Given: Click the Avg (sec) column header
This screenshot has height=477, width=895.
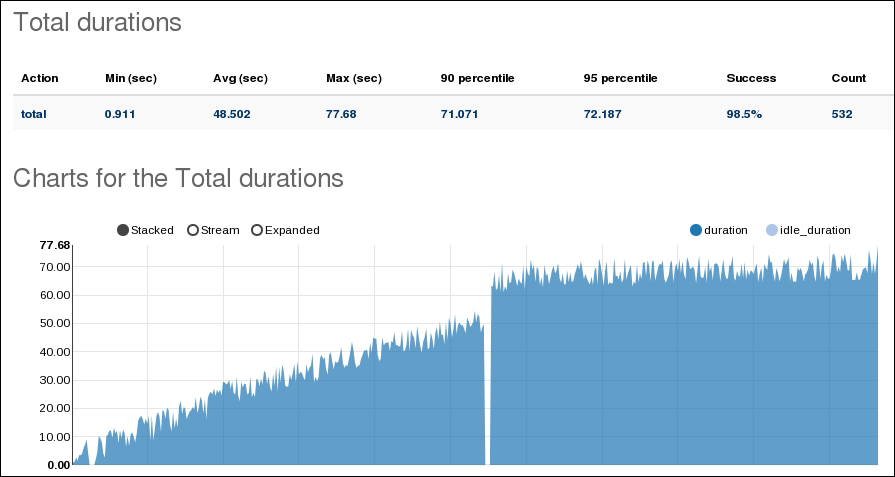Looking at the screenshot, I should (240, 78).
